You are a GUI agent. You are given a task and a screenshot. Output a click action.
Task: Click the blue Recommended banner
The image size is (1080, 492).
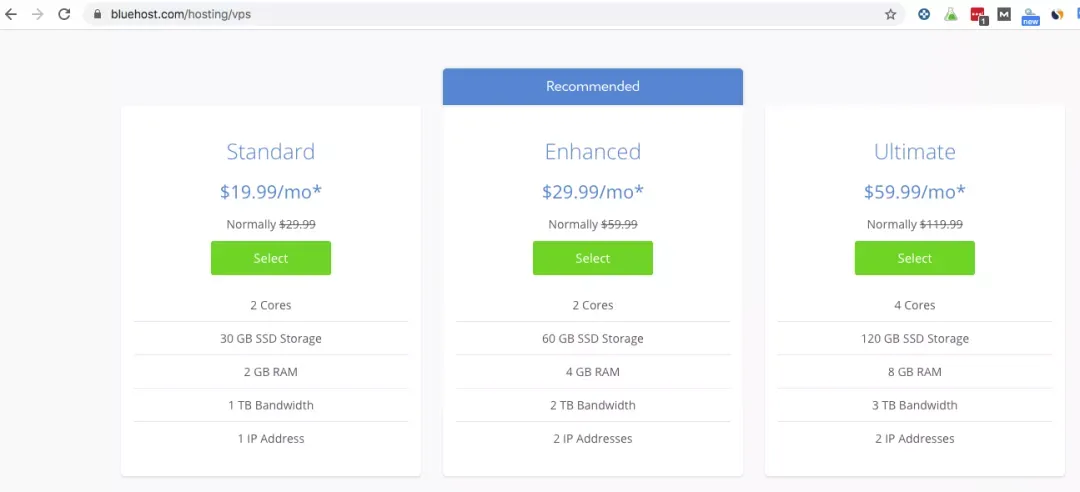tap(592, 87)
